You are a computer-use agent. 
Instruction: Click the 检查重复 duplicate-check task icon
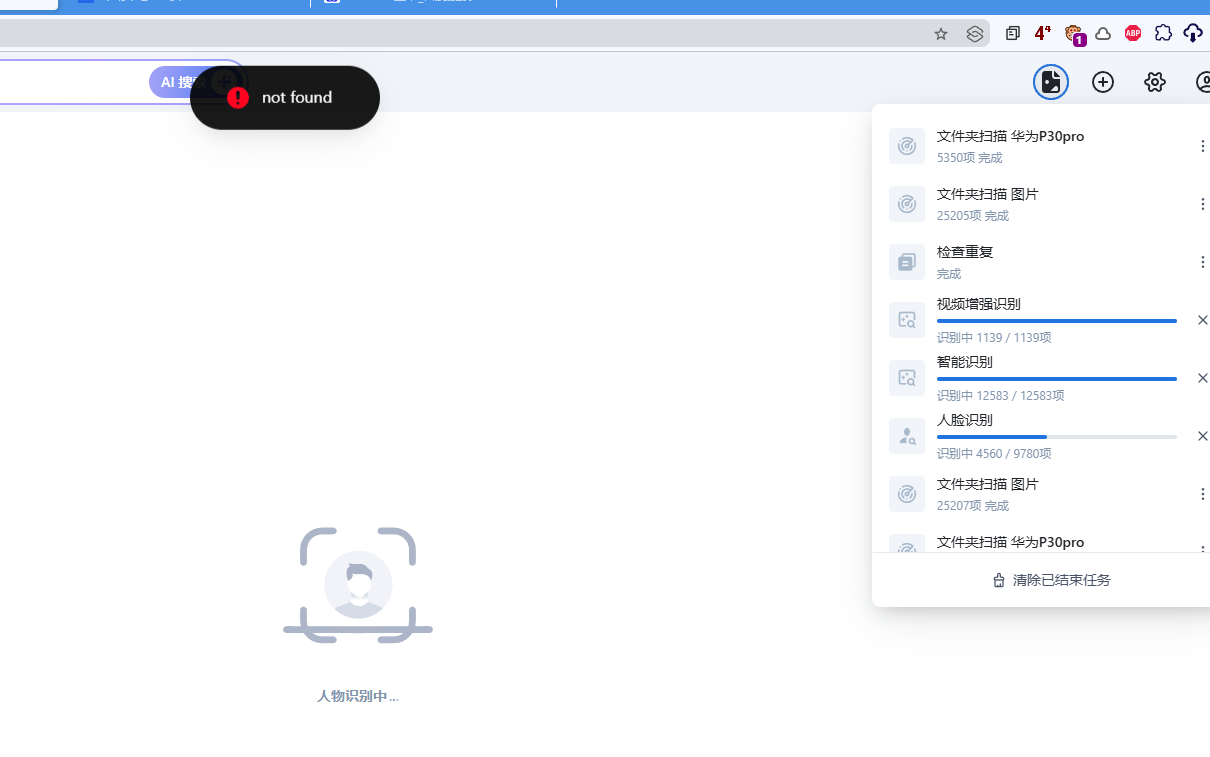[x=907, y=262]
